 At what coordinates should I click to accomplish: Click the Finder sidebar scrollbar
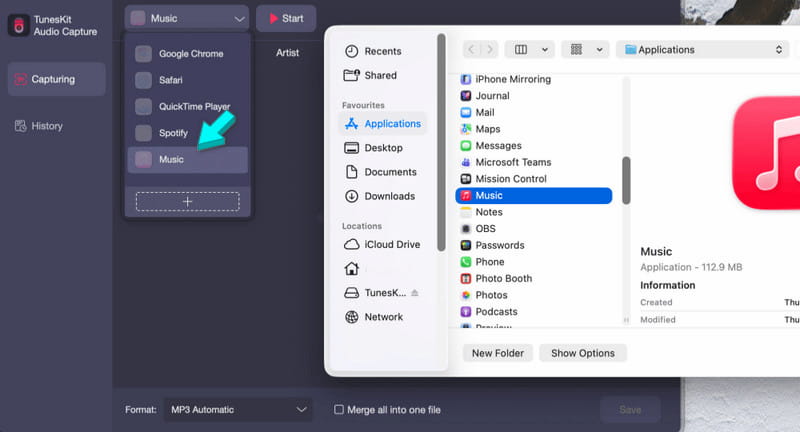(441, 142)
